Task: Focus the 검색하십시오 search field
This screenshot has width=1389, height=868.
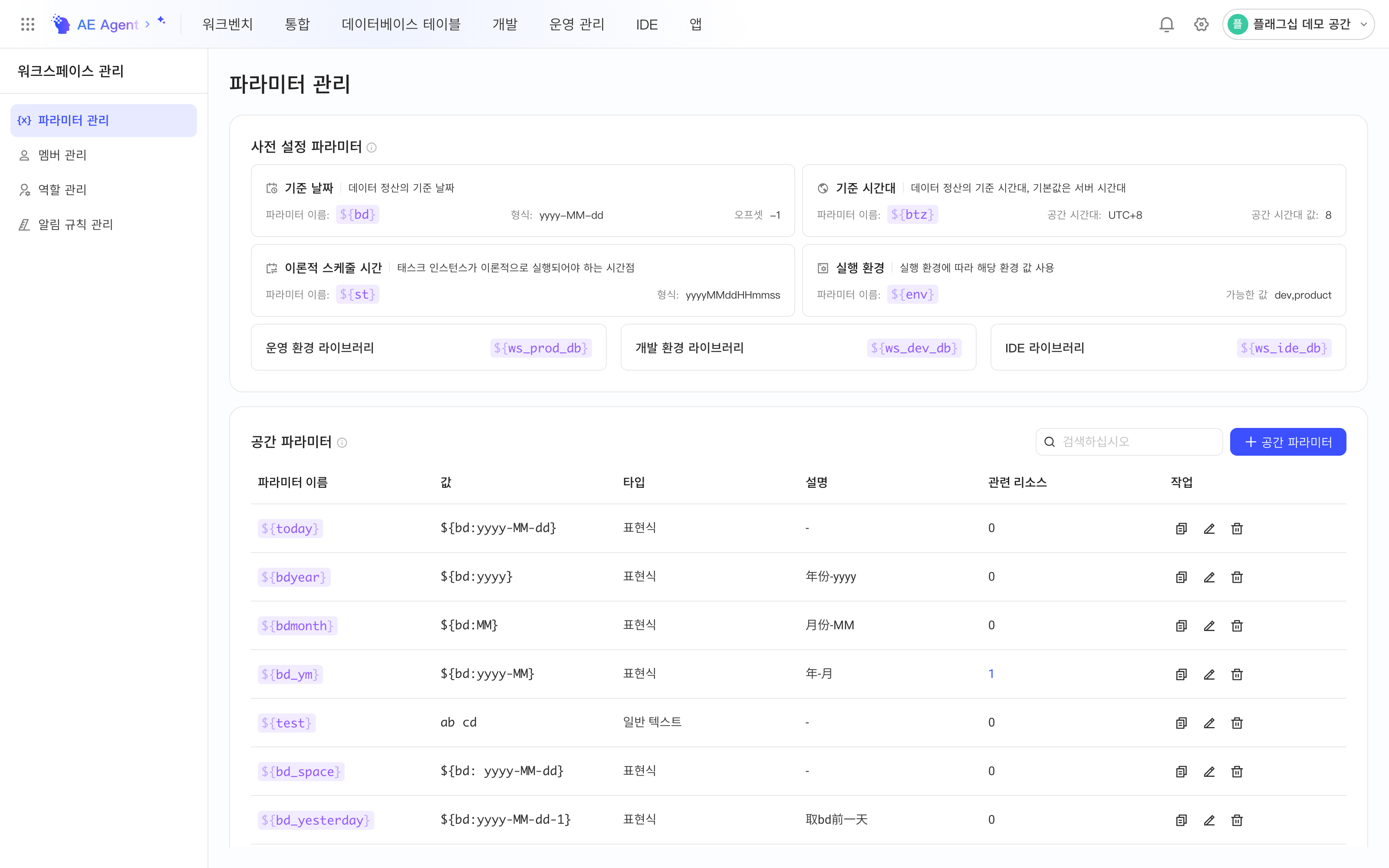Action: pos(1129,441)
